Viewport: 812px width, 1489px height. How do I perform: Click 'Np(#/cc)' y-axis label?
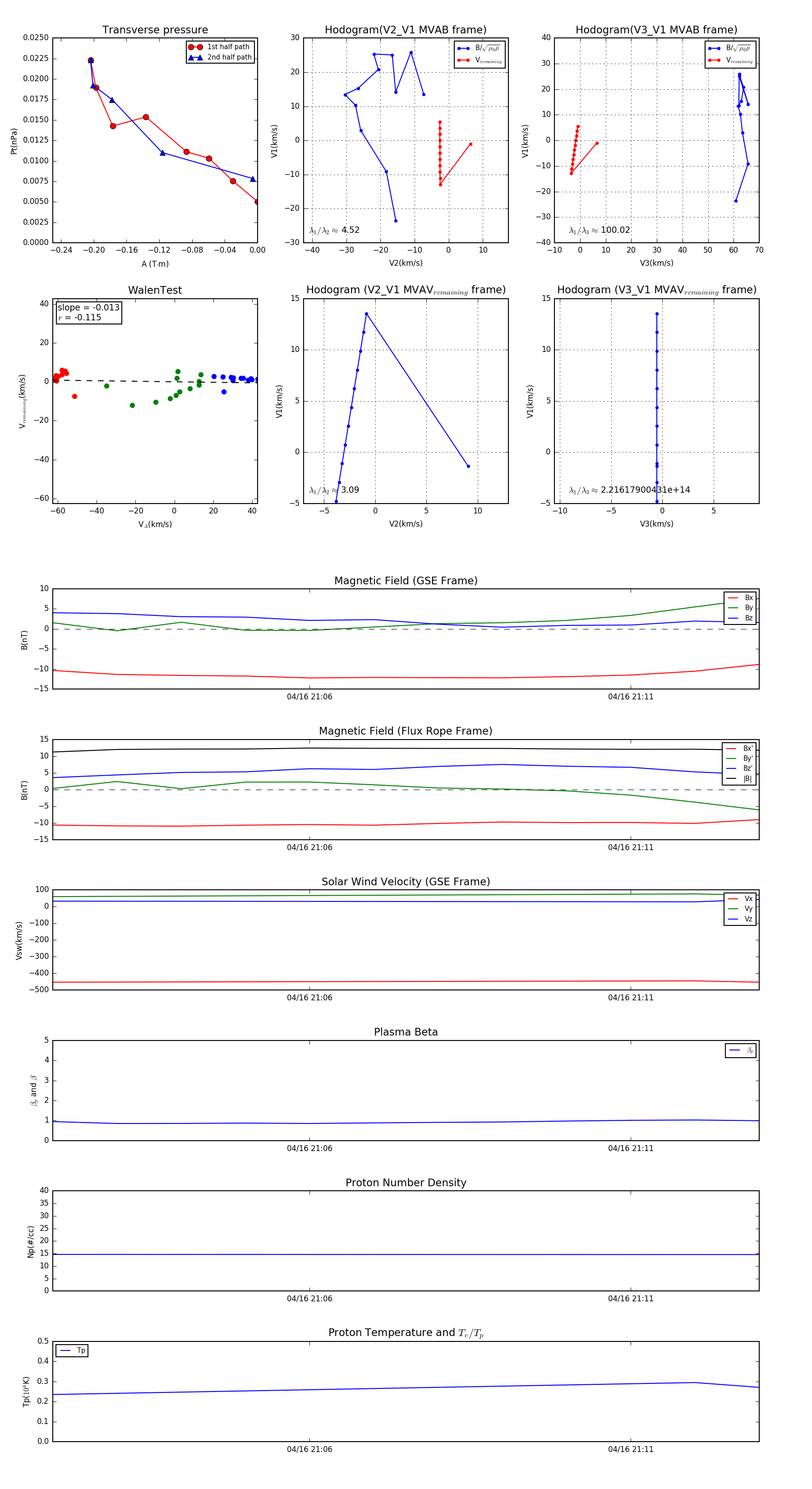click(31, 1242)
